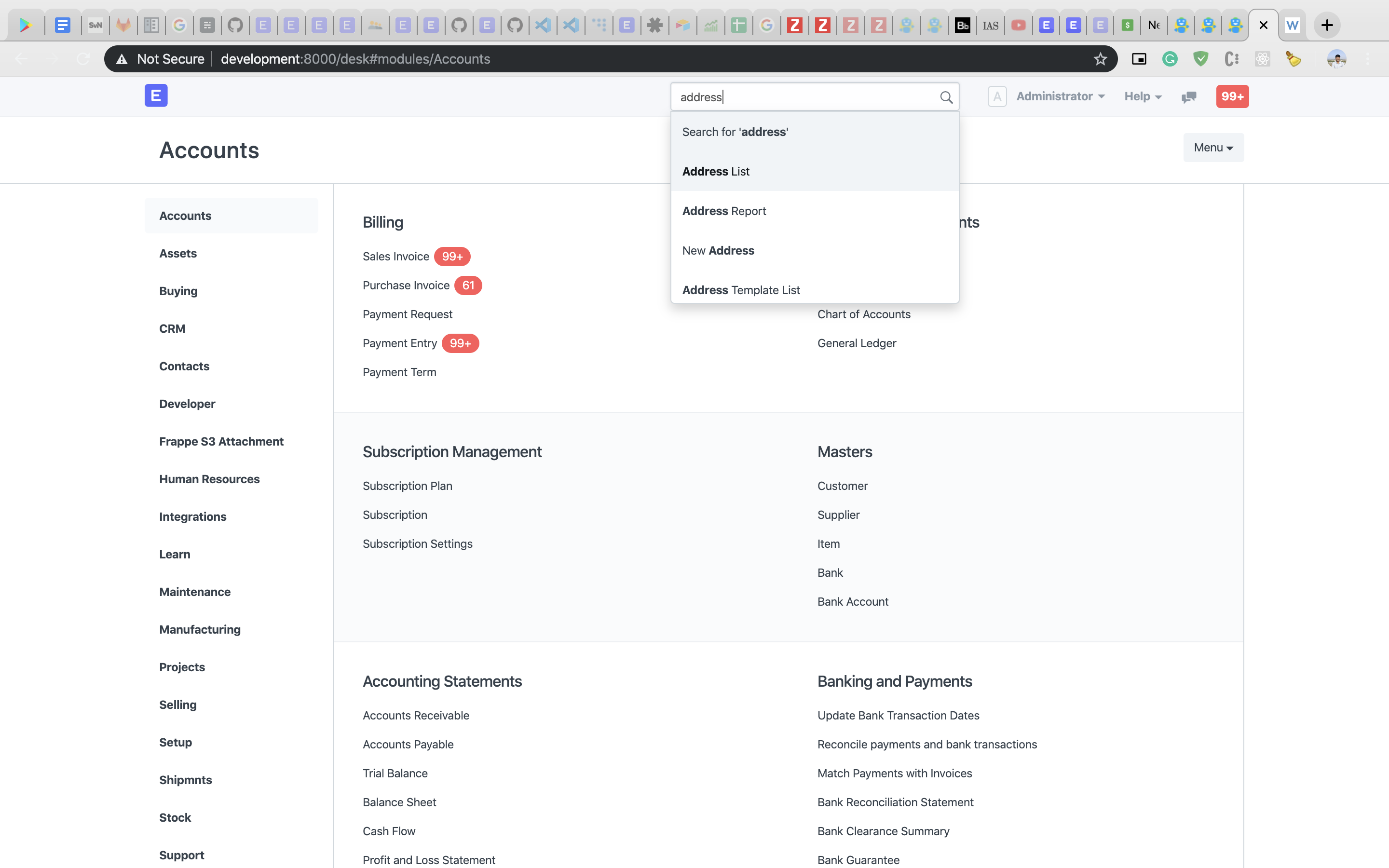Click the browser back arrow
This screenshot has height=868, width=1389.
pos(22,59)
